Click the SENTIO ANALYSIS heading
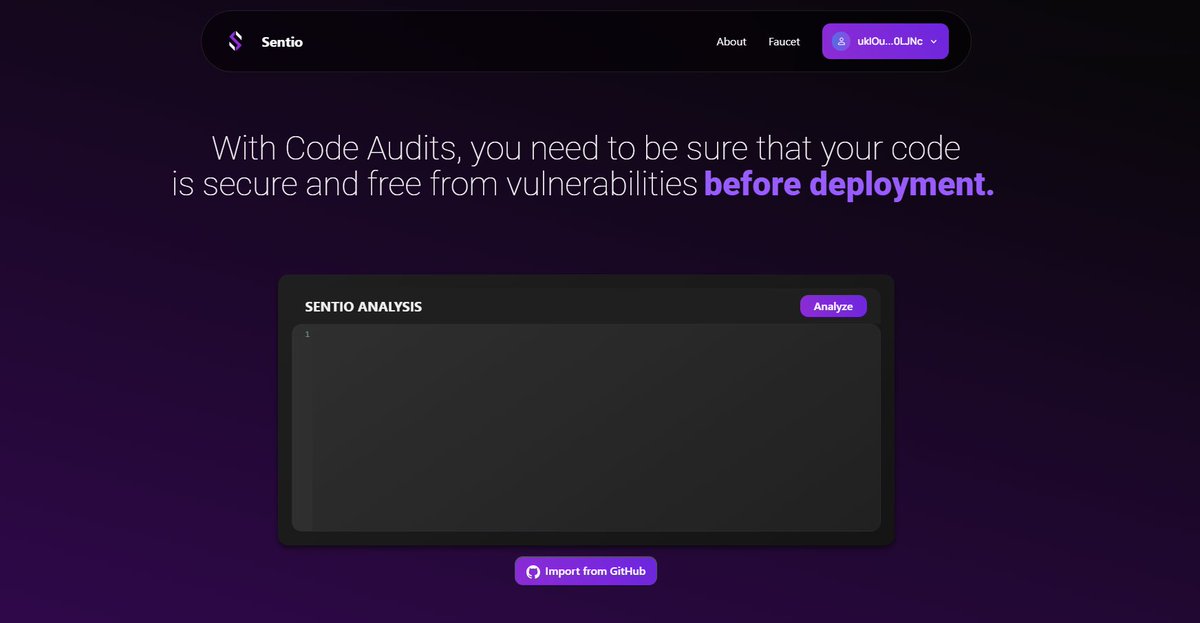The image size is (1200, 623). tap(363, 307)
